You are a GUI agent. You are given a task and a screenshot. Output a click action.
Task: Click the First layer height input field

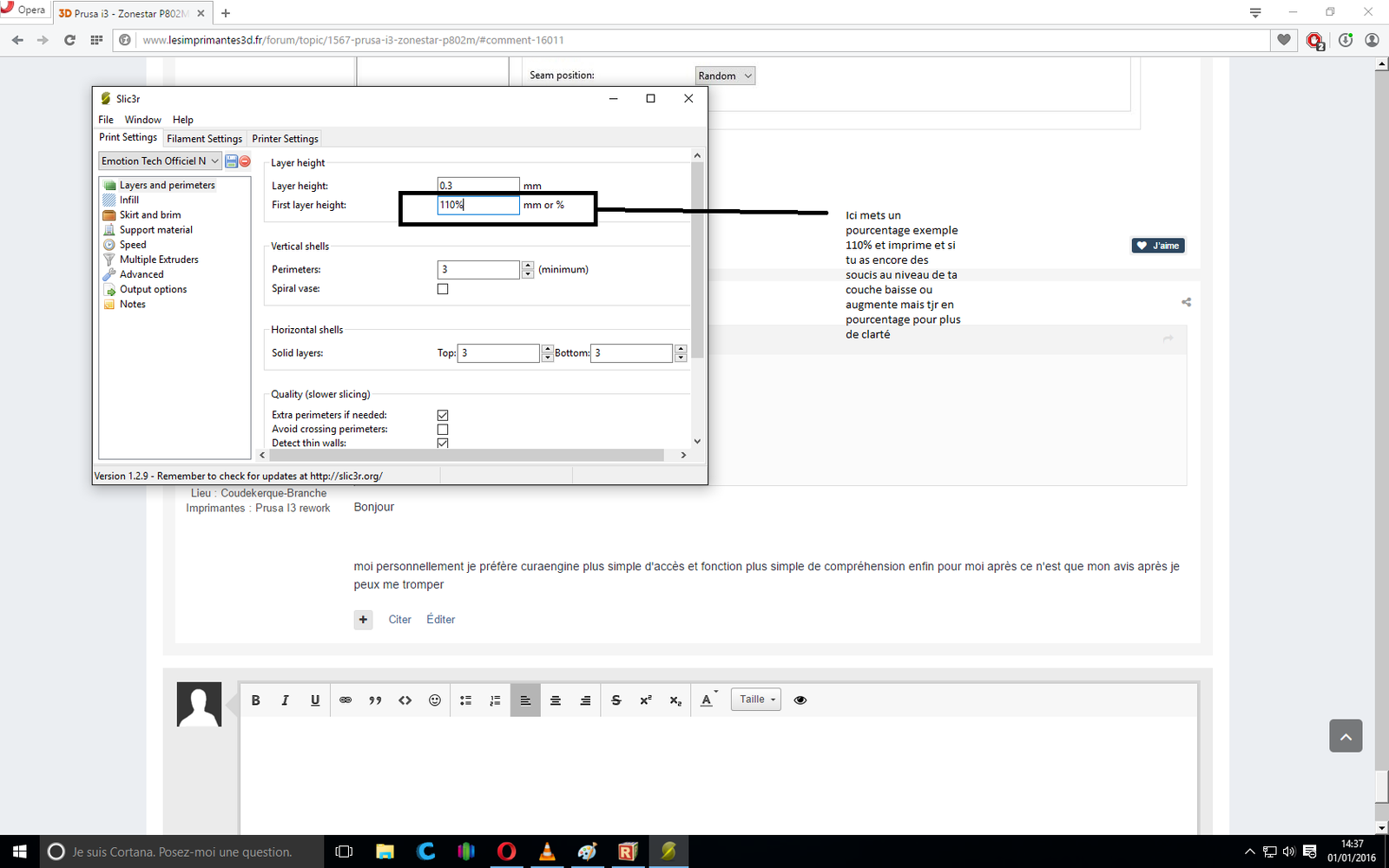tap(478, 205)
